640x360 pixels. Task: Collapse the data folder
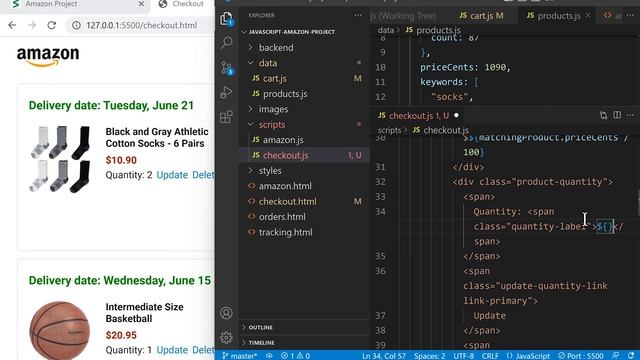[251, 63]
